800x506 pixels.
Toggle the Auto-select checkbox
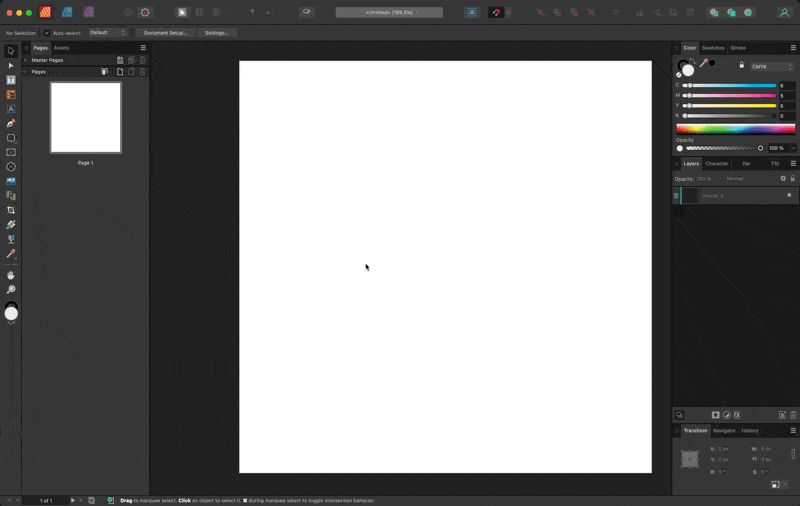(x=46, y=33)
